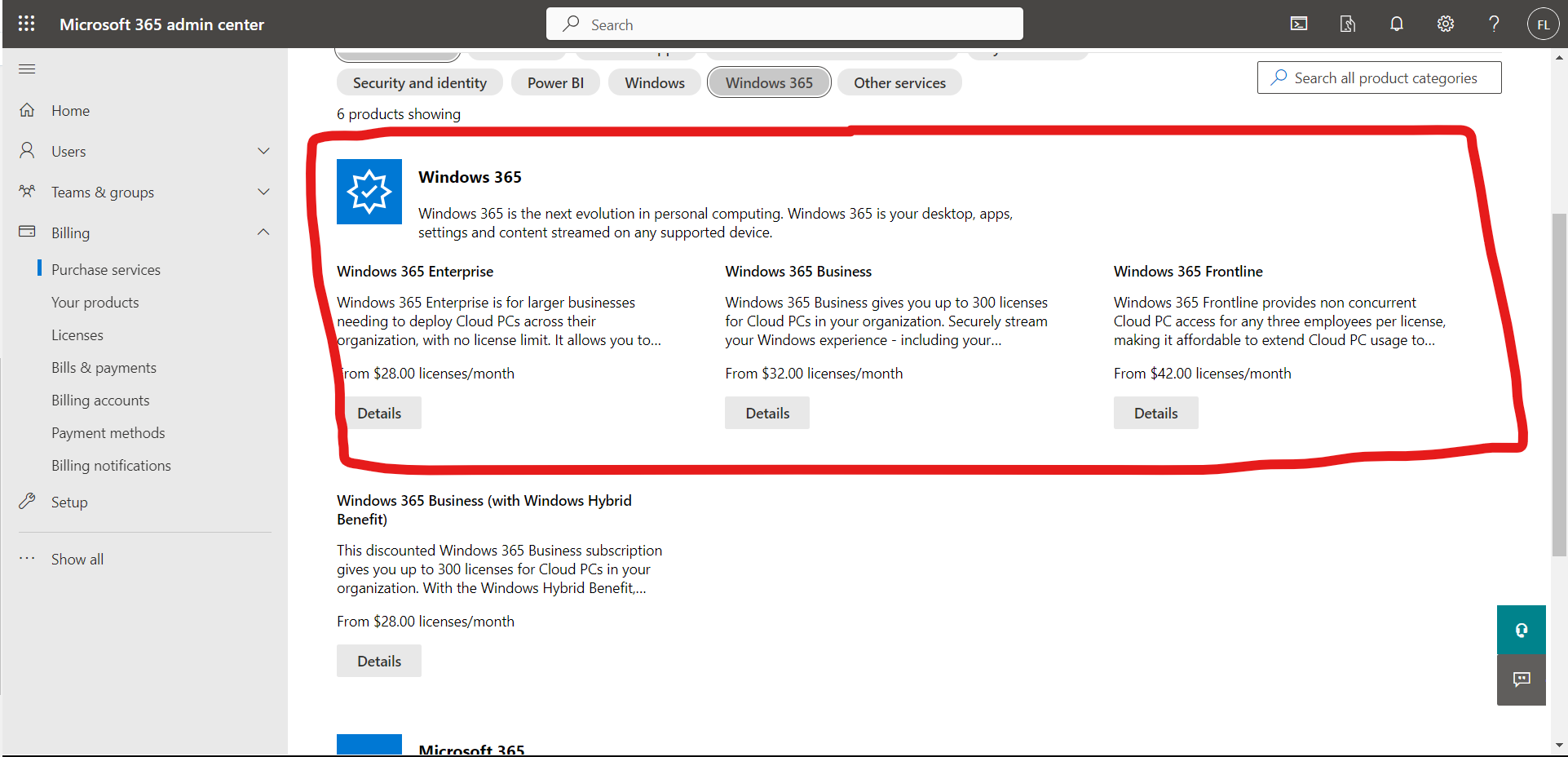Click the teal help and support headset button
1568x757 pixels.
(x=1521, y=630)
